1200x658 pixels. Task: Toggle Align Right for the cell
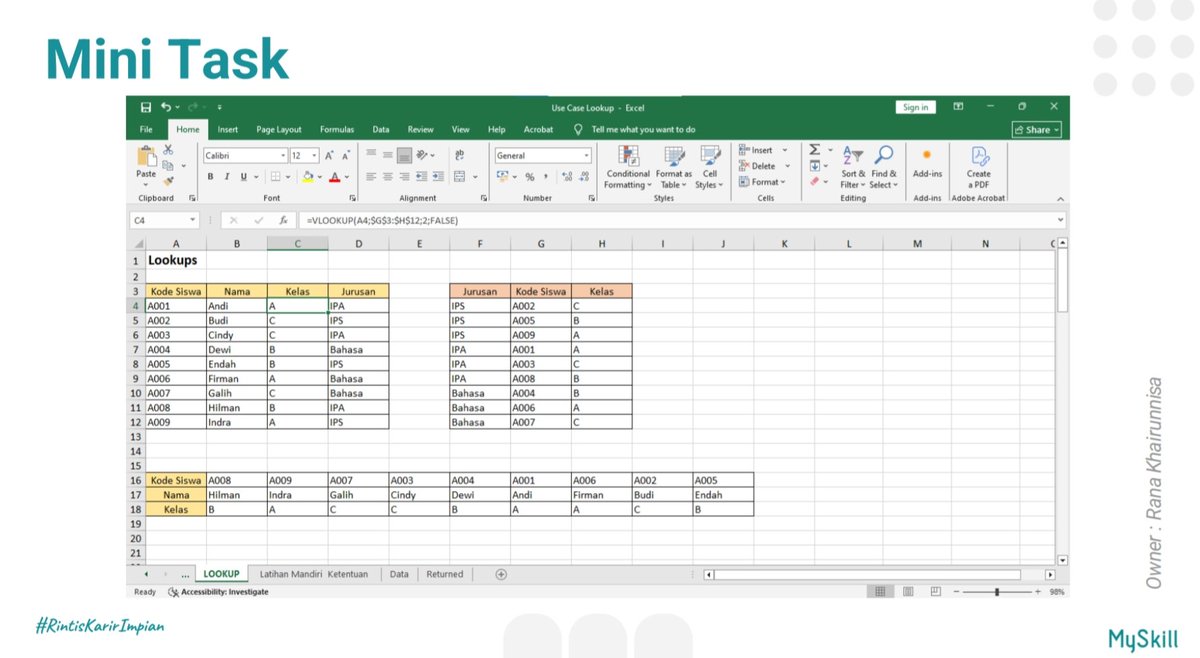[x=404, y=177]
